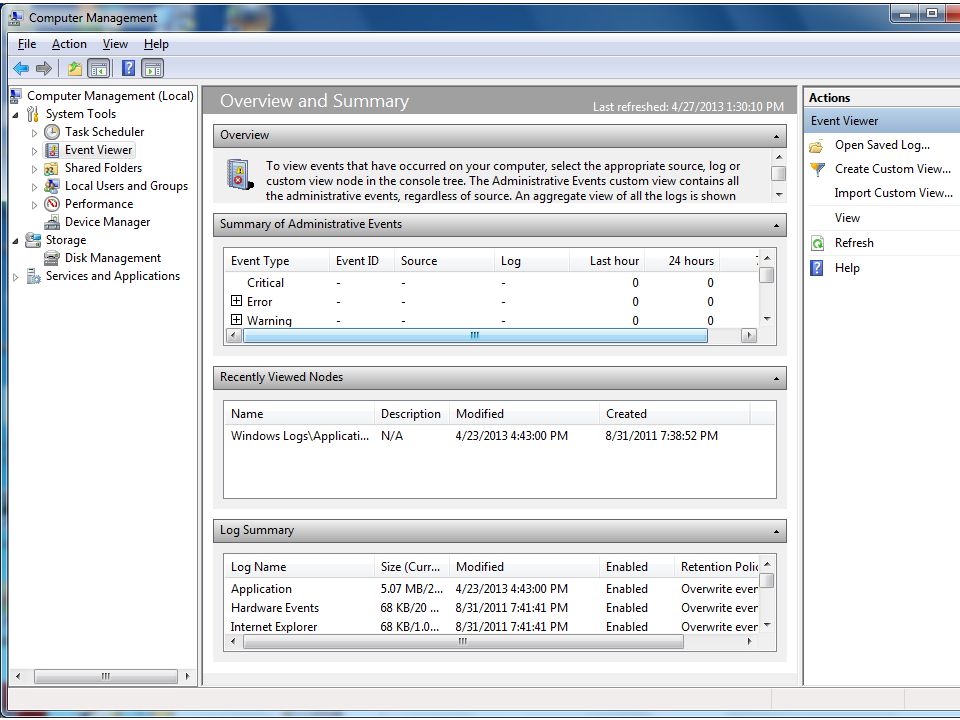The image size is (960, 720).
Task: Select the Application log row
Action: (x=492, y=589)
